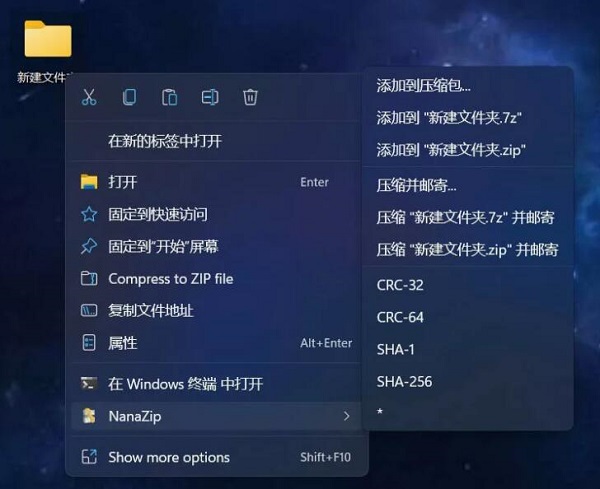Click the Paste clipboard icon

click(x=169, y=97)
